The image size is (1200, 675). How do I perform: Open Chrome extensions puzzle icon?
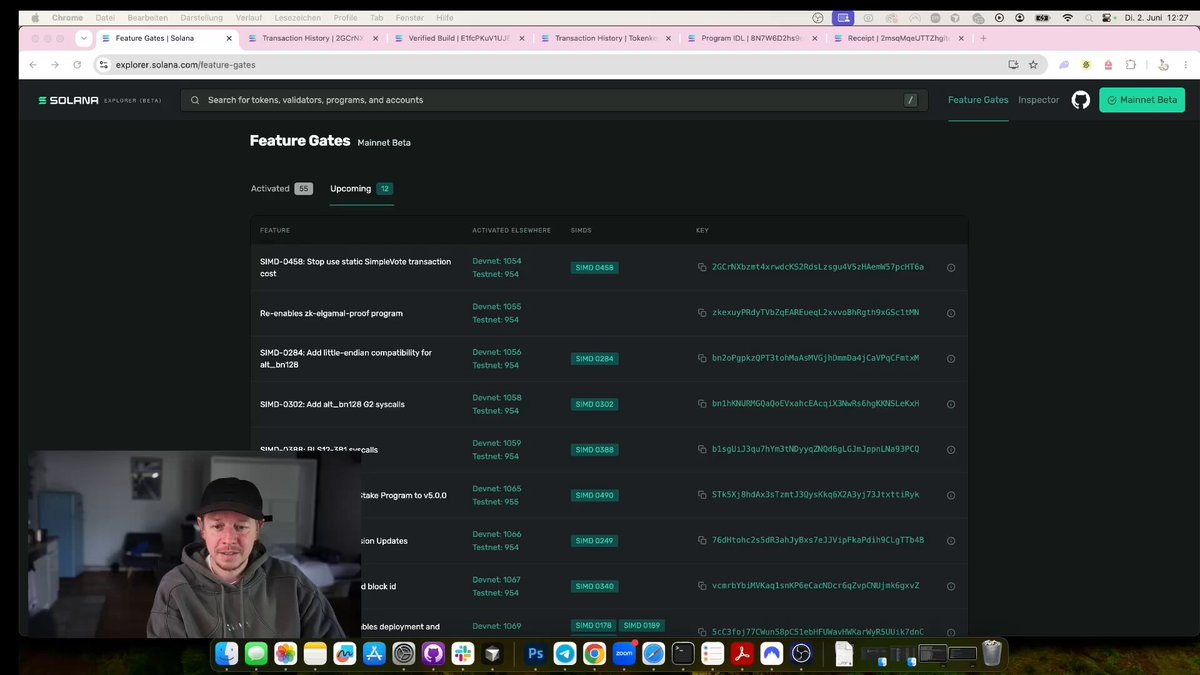click(x=1130, y=65)
